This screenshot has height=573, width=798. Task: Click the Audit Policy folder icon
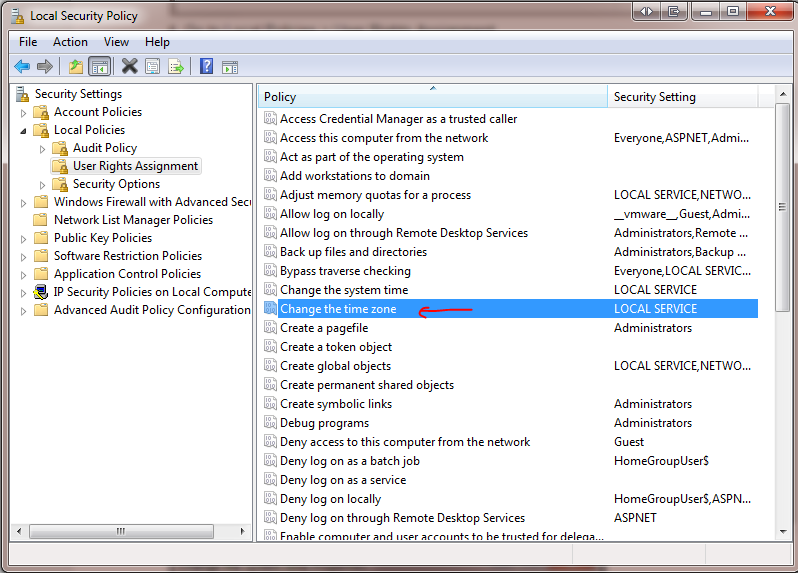60,148
